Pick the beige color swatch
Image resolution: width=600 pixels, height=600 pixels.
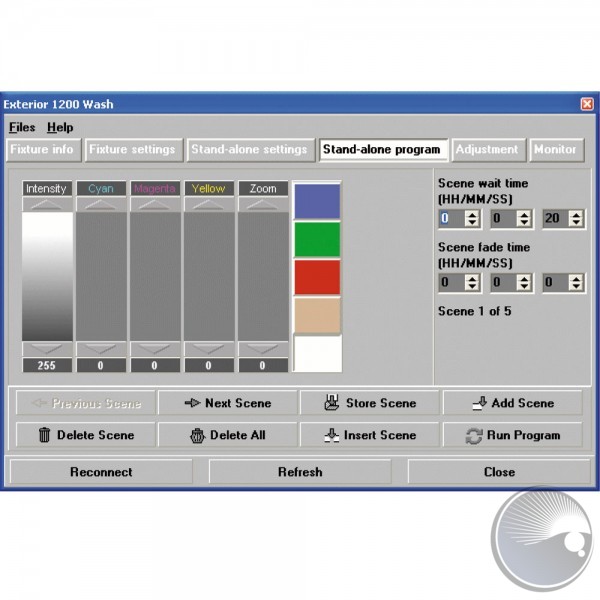tap(317, 315)
